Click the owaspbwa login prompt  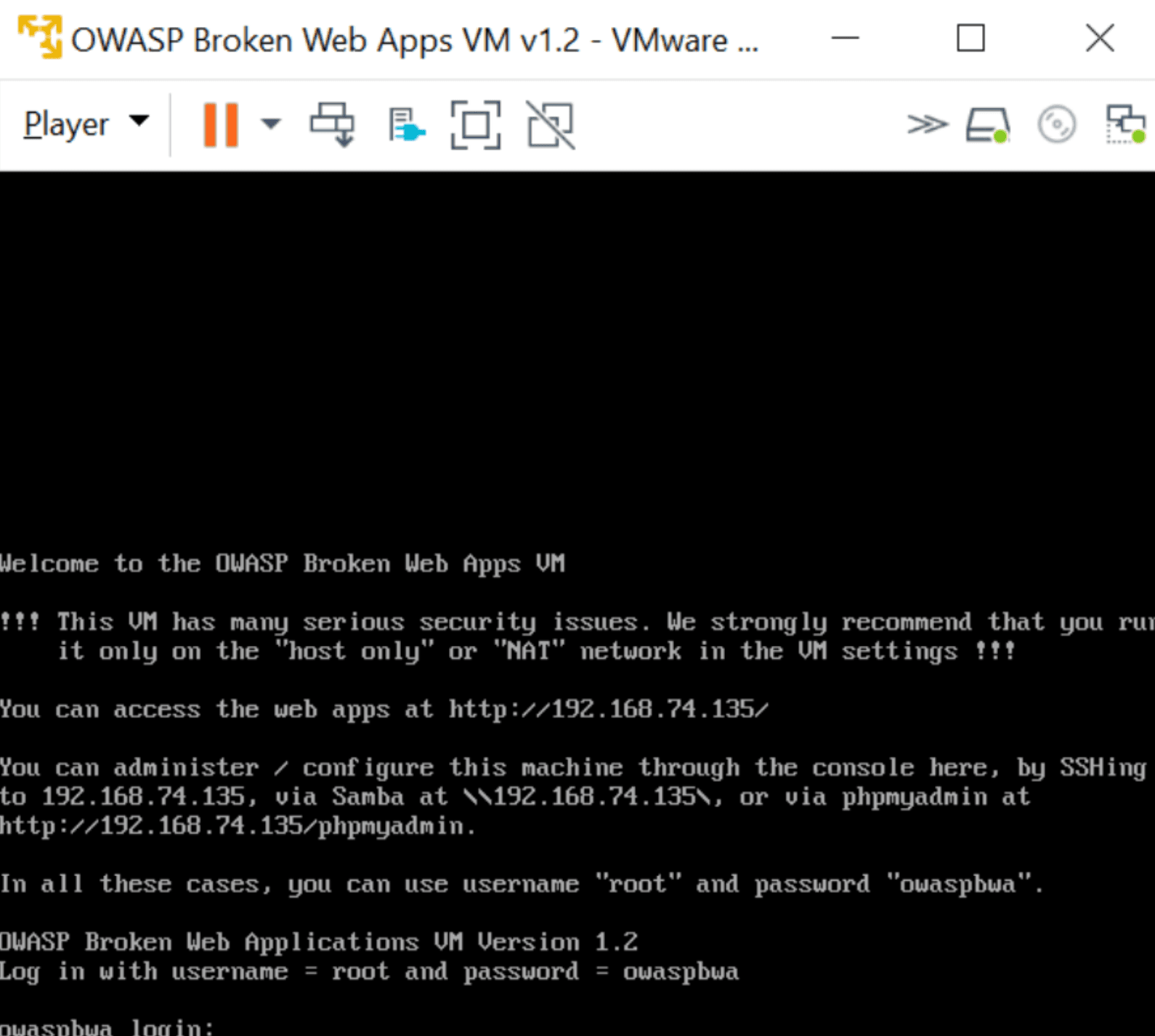click(107, 1027)
